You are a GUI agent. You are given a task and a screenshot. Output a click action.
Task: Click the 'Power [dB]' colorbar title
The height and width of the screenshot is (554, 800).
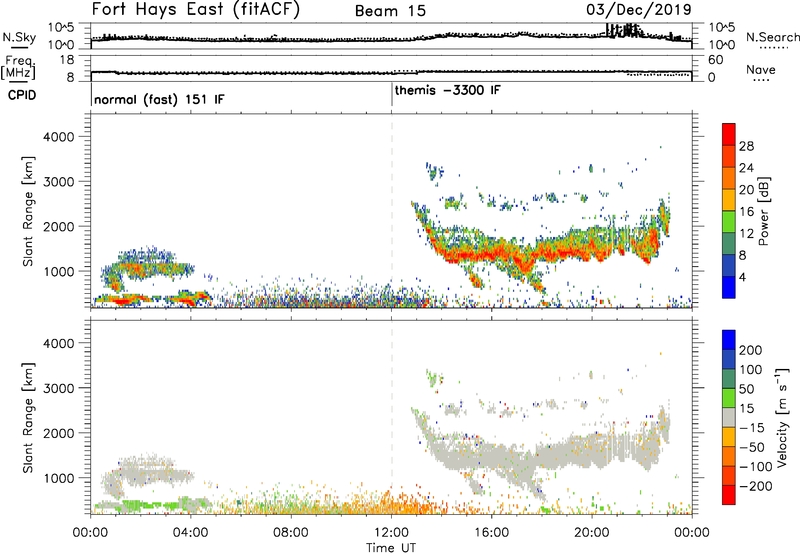click(764, 211)
